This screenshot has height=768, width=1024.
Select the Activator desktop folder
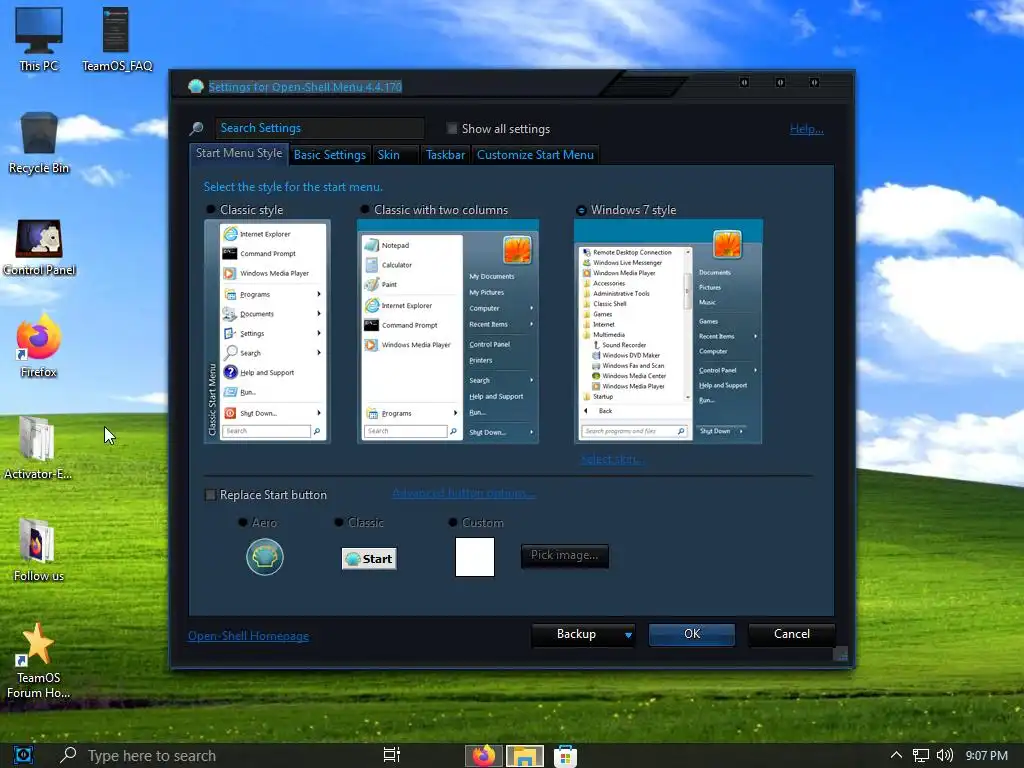pyautogui.click(x=38, y=447)
